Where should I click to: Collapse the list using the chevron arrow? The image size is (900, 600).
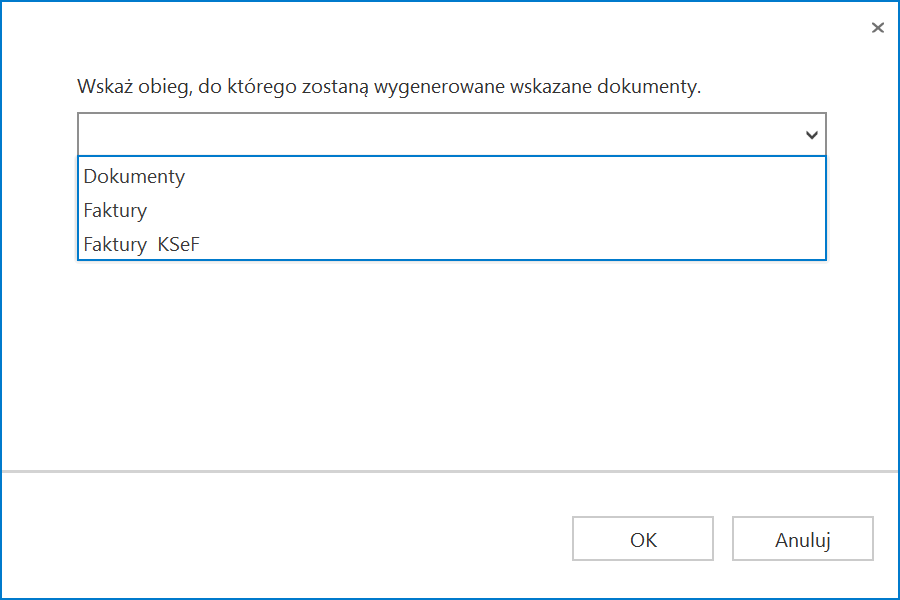[x=812, y=135]
